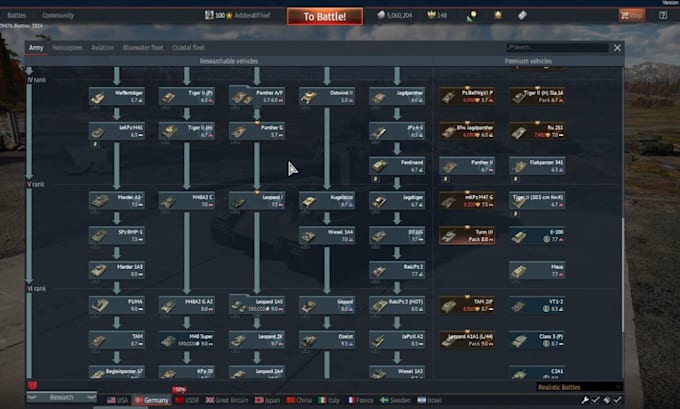This screenshot has height=409, width=680.
Task: Switch to the Israel nation tab
Action: click(429, 400)
